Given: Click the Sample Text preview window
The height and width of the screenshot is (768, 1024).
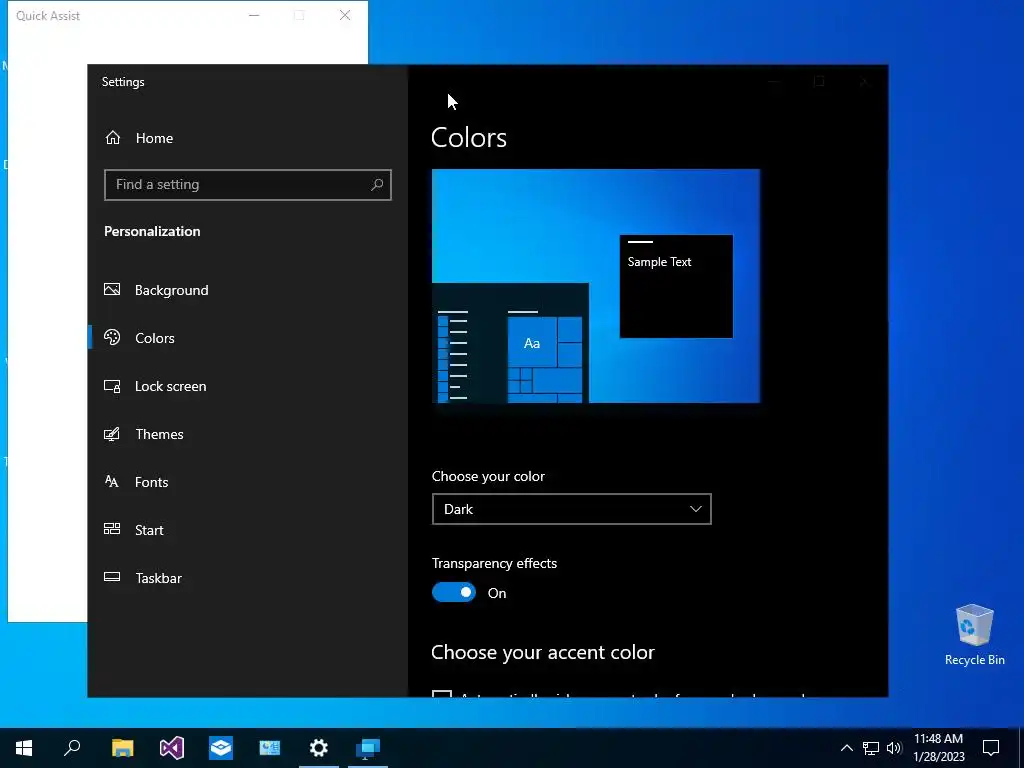Looking at the screenshot, I should [x=676, y=287].
